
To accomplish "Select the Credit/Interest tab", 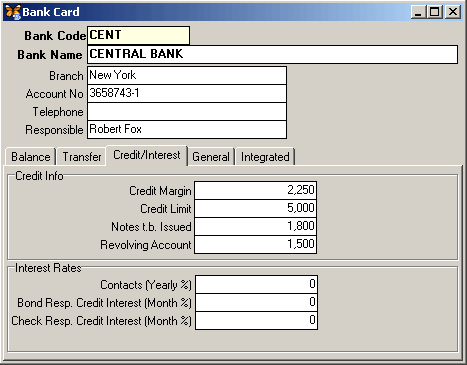I will coord(147,155).
